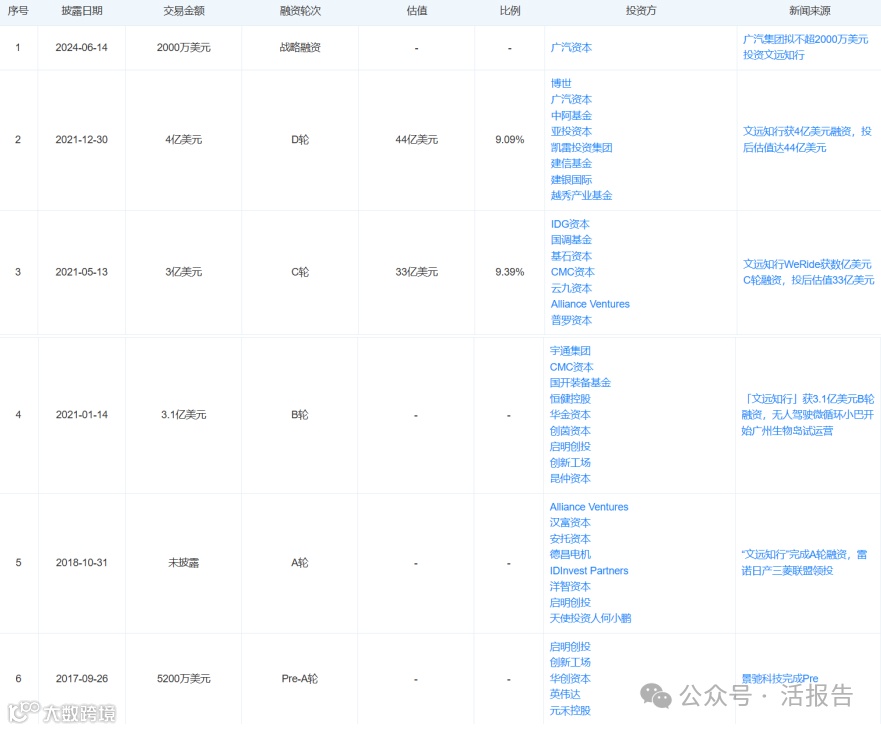Open the 建银国际 investor link
The width and height of the screenshot is (881, 730).
pos(571,180)
